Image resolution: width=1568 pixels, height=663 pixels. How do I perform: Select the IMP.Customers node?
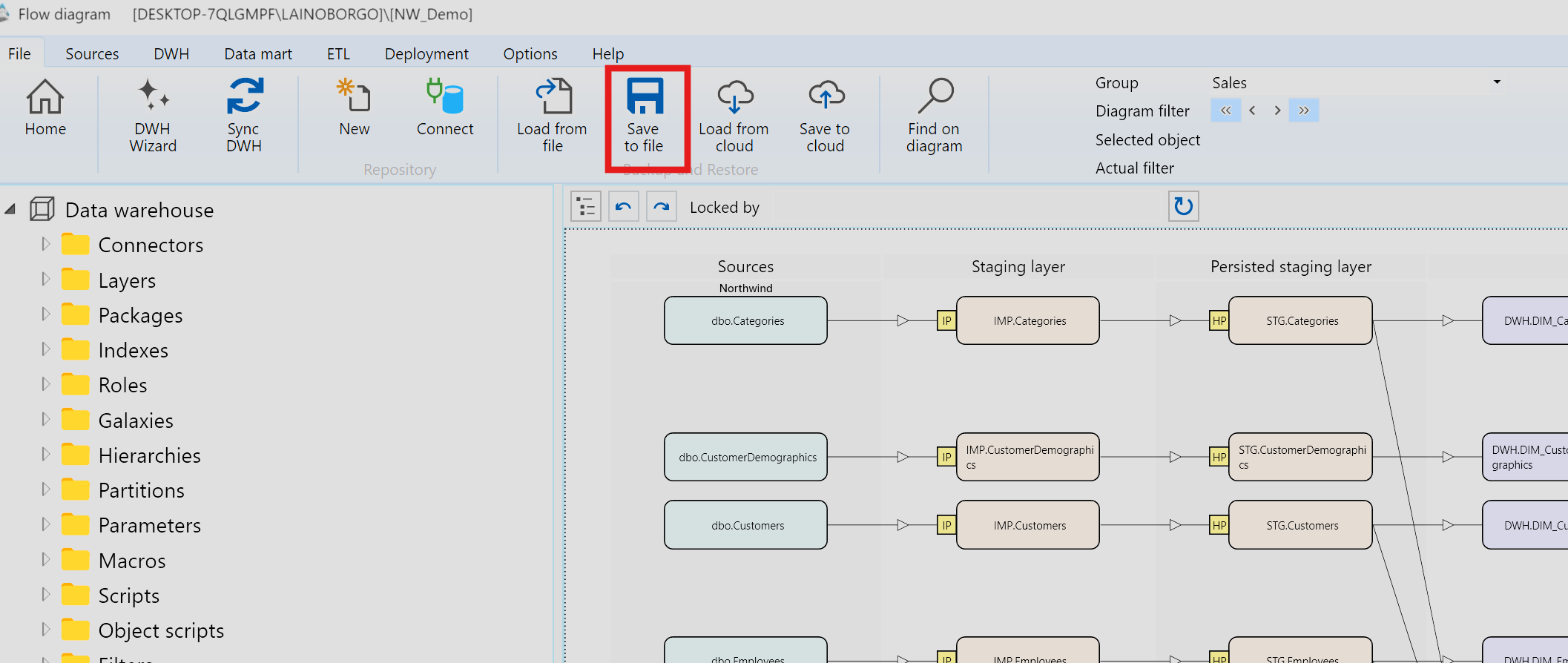pyautogui.click(x=1028, y=525)
